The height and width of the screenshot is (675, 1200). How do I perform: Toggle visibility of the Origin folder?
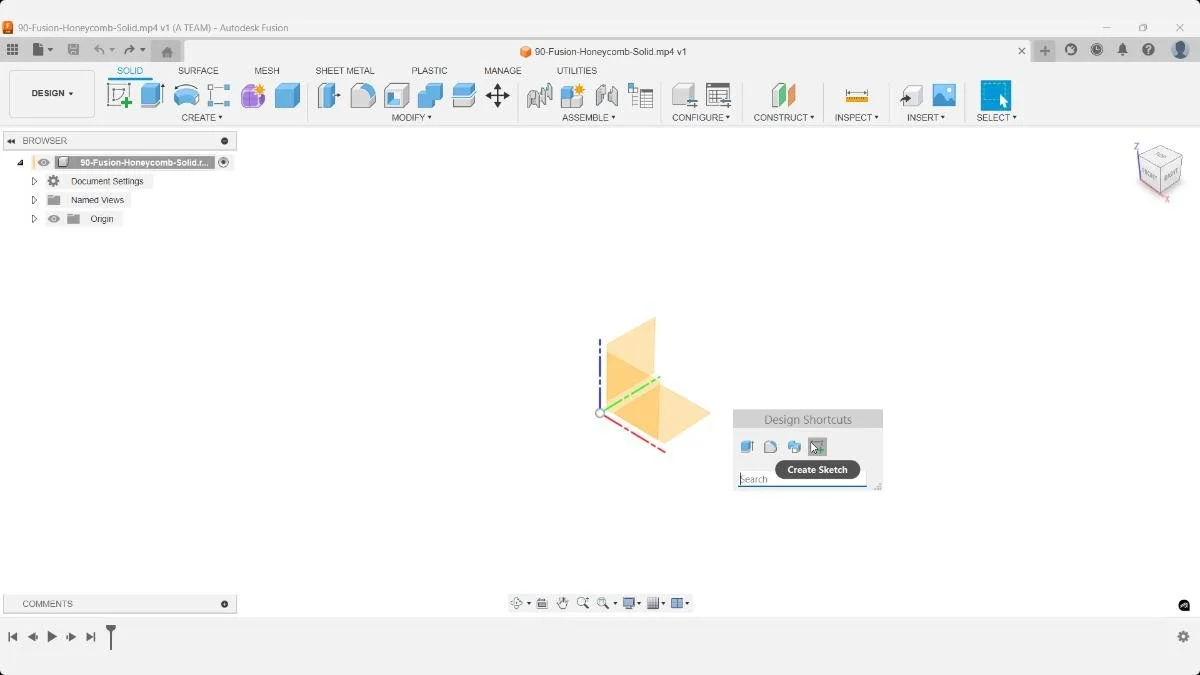point(54,218)
